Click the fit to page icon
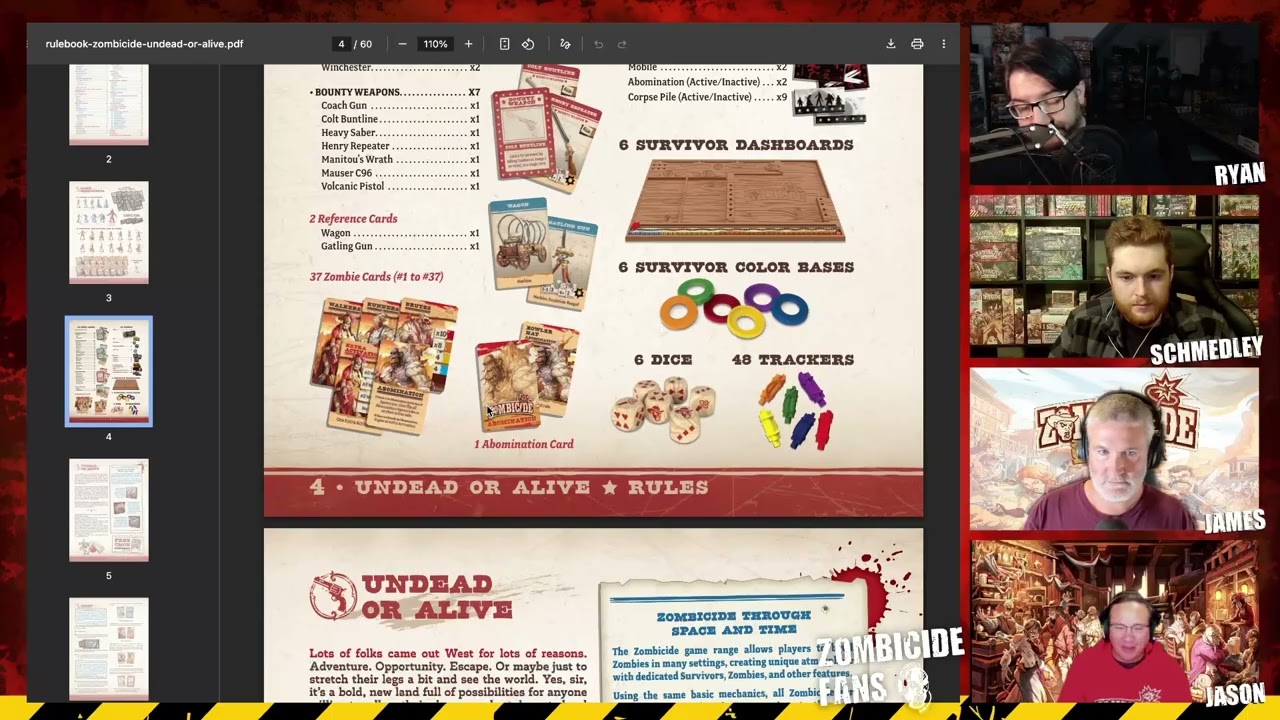1280x720 pixels. [x=504, y=44]
